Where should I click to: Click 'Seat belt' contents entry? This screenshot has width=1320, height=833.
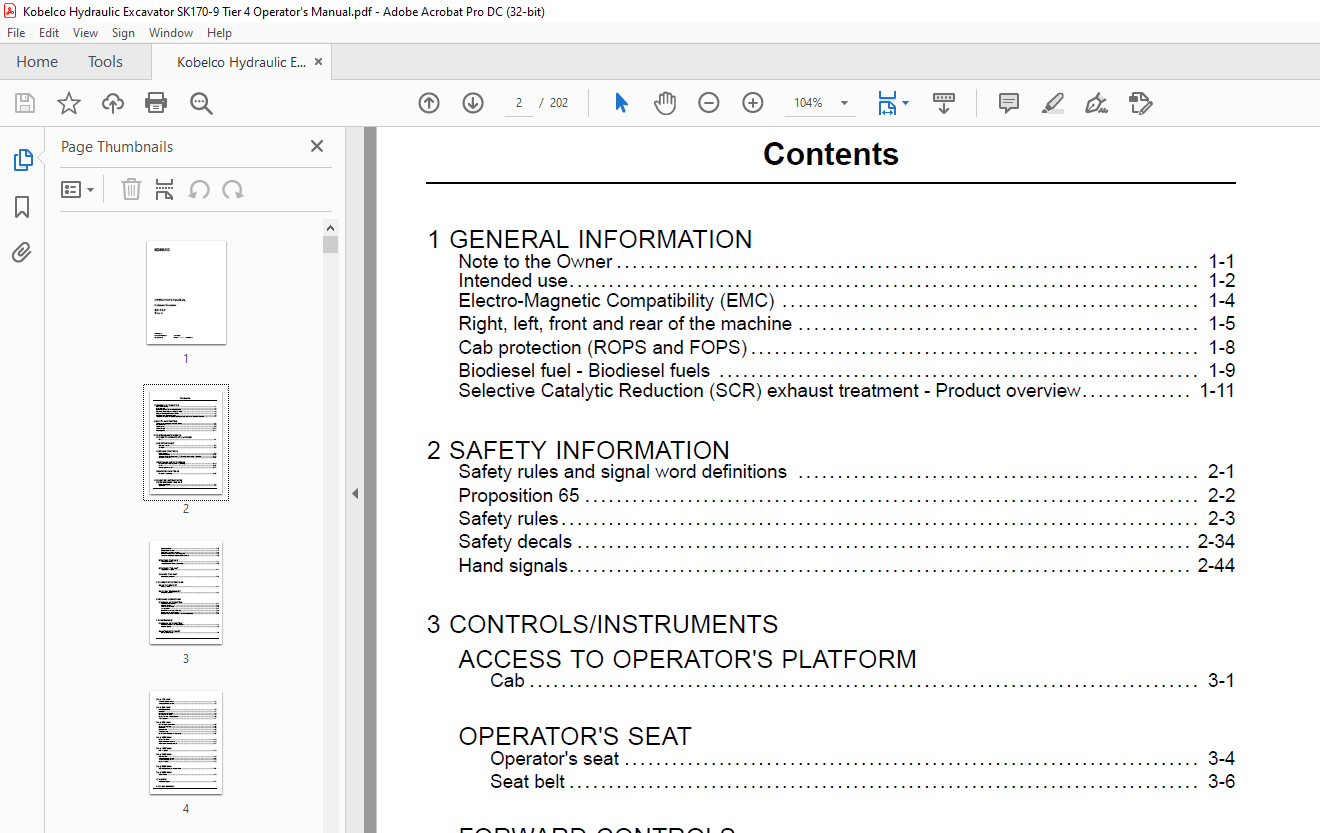click(x=527, y=781)
